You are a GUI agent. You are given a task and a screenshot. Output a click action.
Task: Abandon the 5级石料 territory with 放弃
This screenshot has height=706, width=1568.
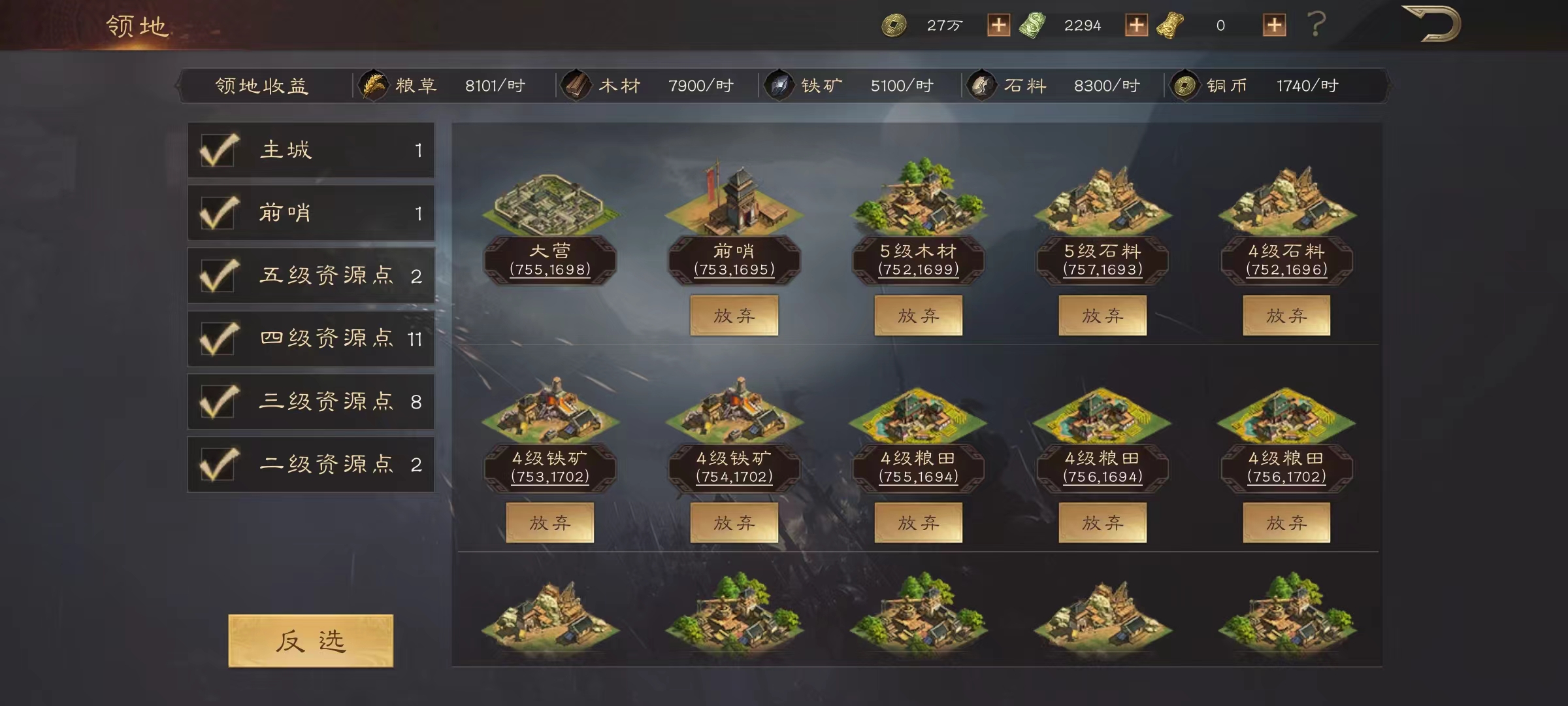pos(1103,315)
